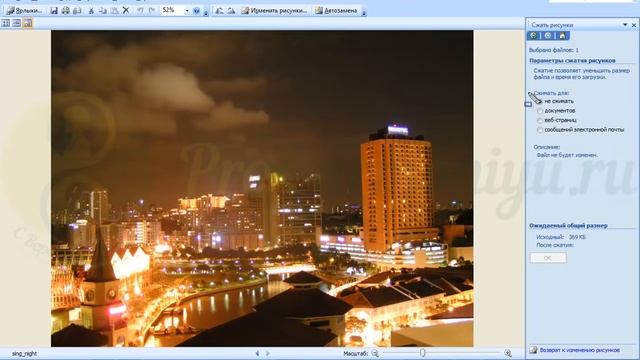Click the 'После сжатия:' label

pos(555,245)
